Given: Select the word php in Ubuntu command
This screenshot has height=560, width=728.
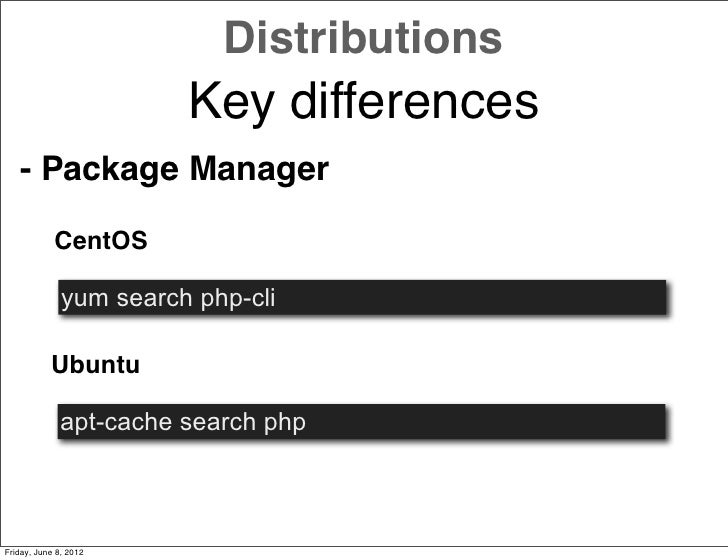Looking at the screenshot, I should pyautogui.click(x=285, y=423).
